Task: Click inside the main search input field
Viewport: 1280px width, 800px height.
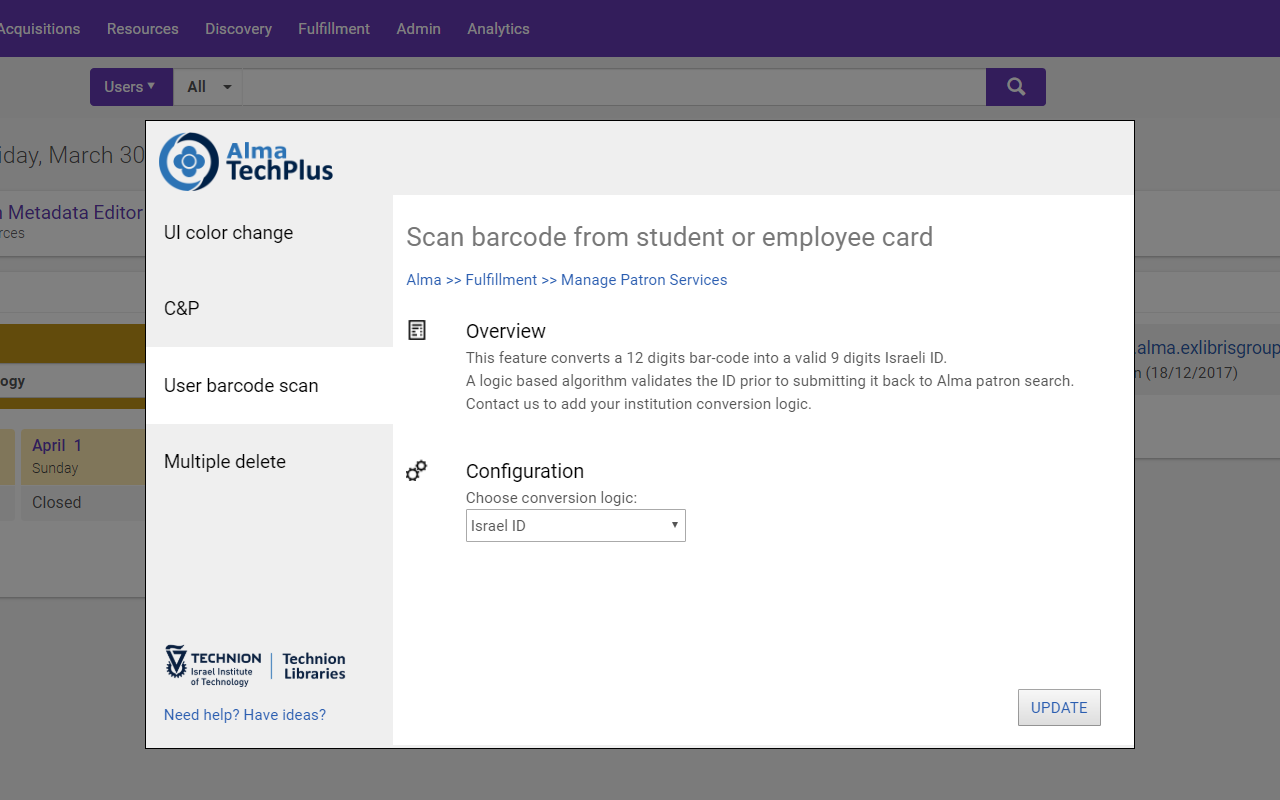Action: point(614,87)
